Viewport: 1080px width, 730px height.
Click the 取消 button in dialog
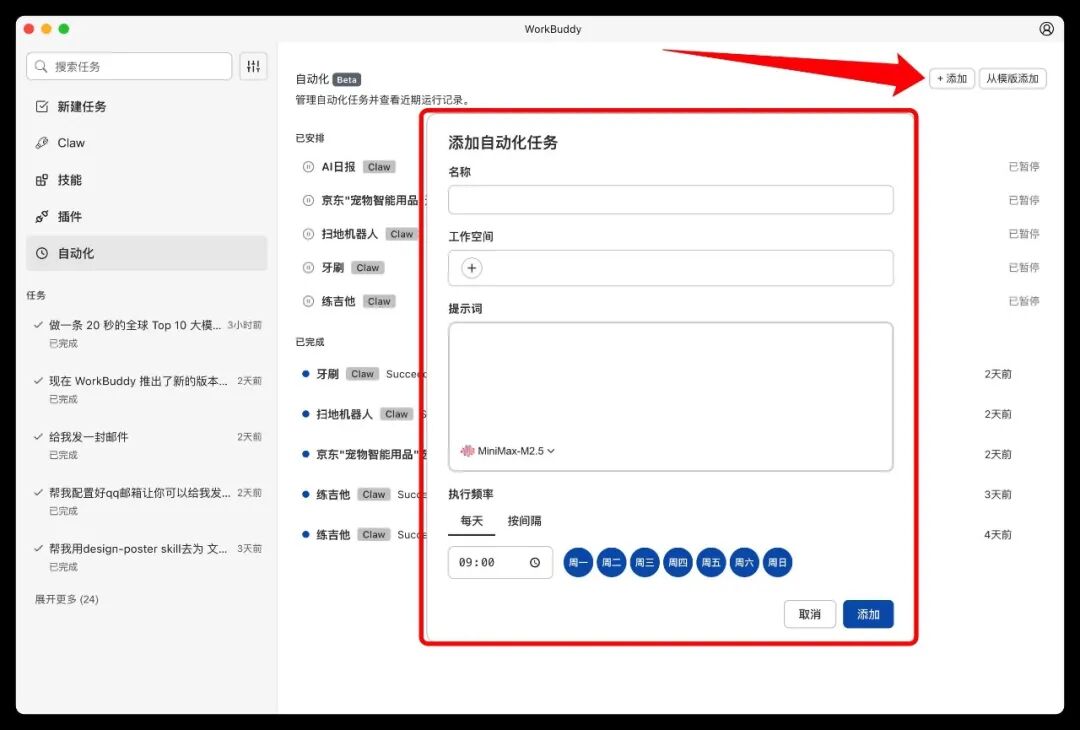(809, 614)
